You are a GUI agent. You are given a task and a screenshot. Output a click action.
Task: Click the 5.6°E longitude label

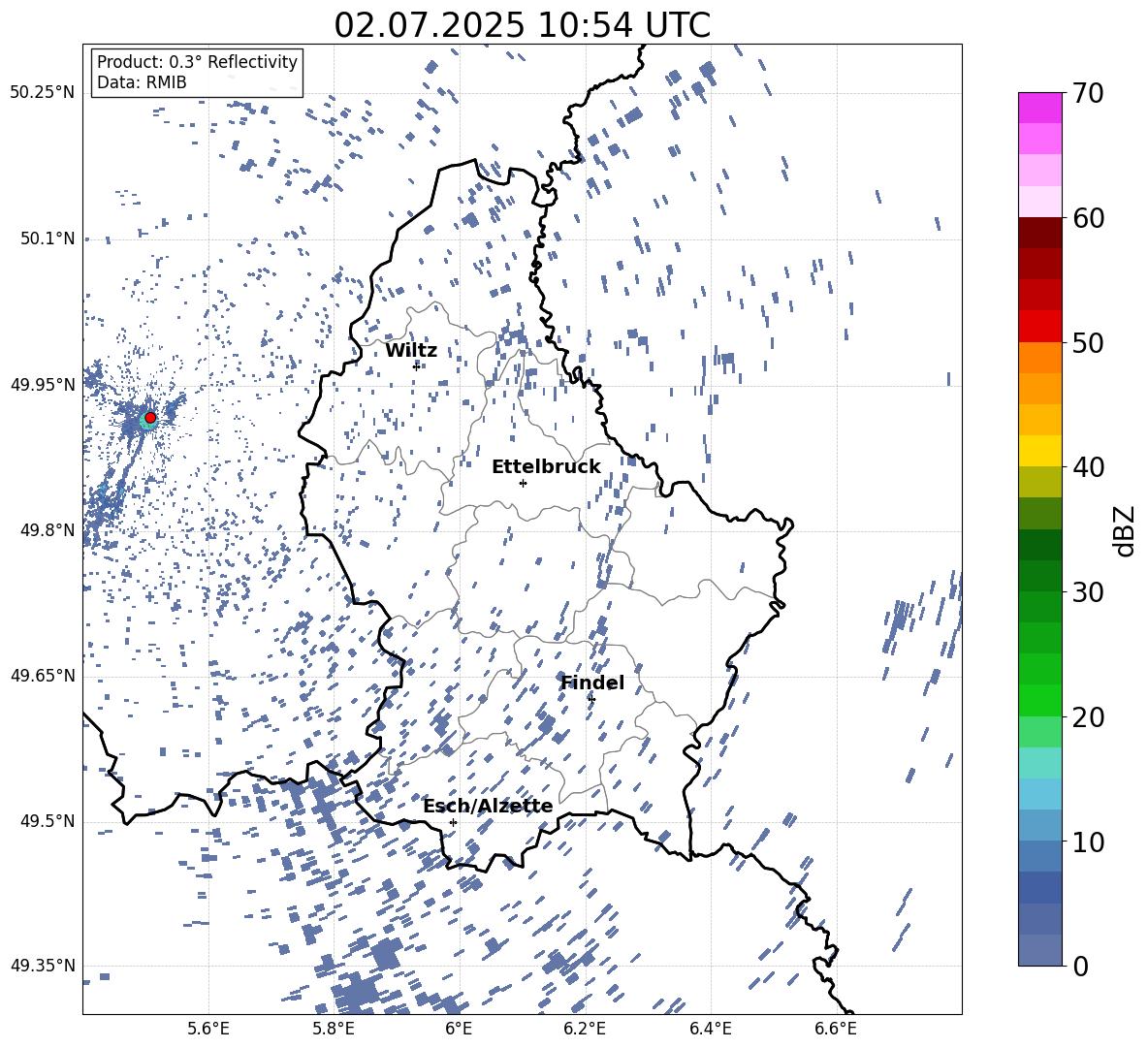[208, 1029]
